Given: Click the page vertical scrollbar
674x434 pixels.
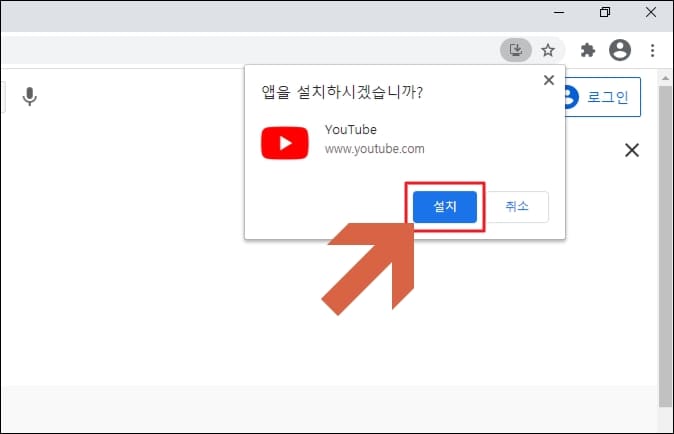Looking at the screenshot, I should point(665,246).
